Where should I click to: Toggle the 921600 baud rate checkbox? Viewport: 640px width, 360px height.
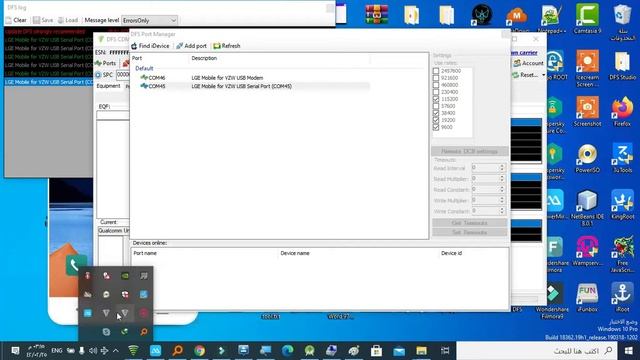pyautogui.click(x=436, y=78)
